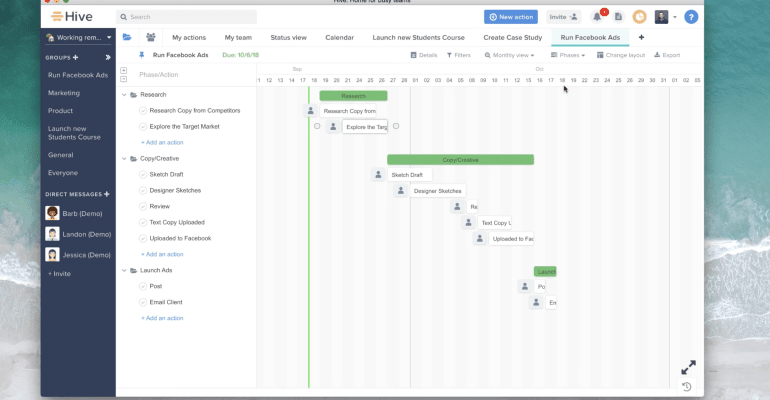This screenshot has height=400, width=770.
Task: Click assignee icon for Research Copy bar
Action: [310, 111]
